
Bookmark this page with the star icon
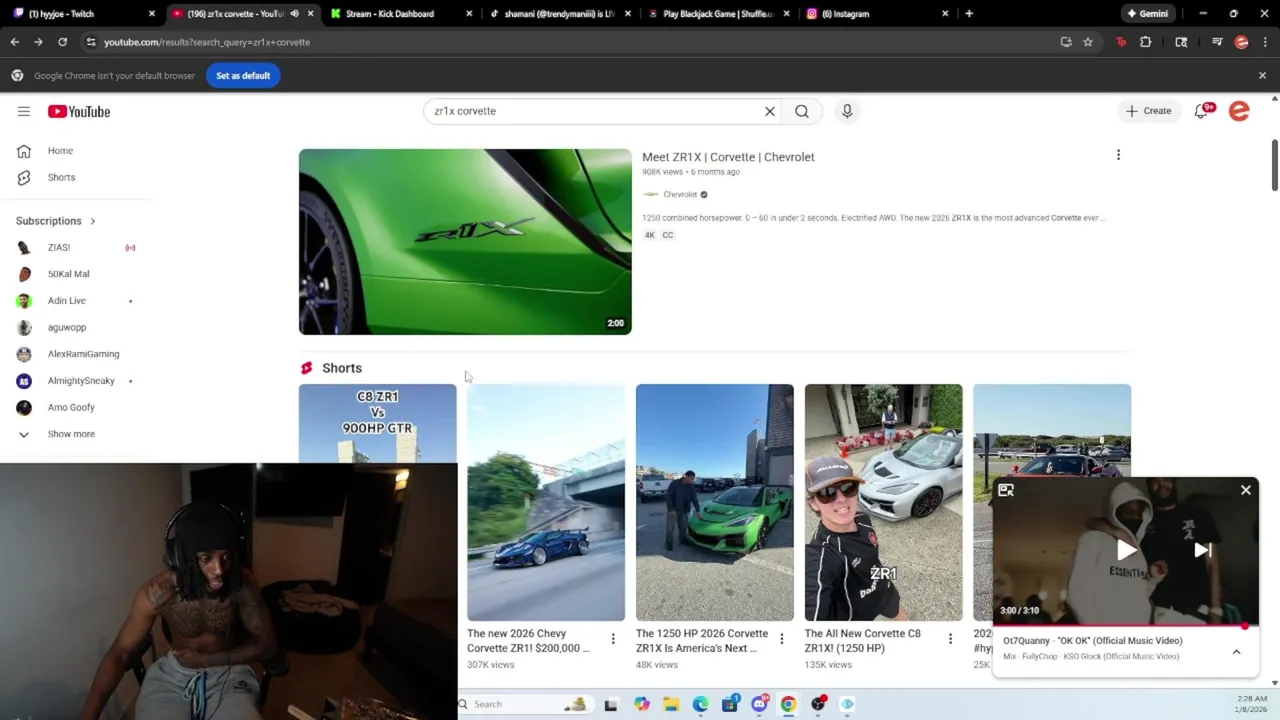click(x=1088, y=42)
